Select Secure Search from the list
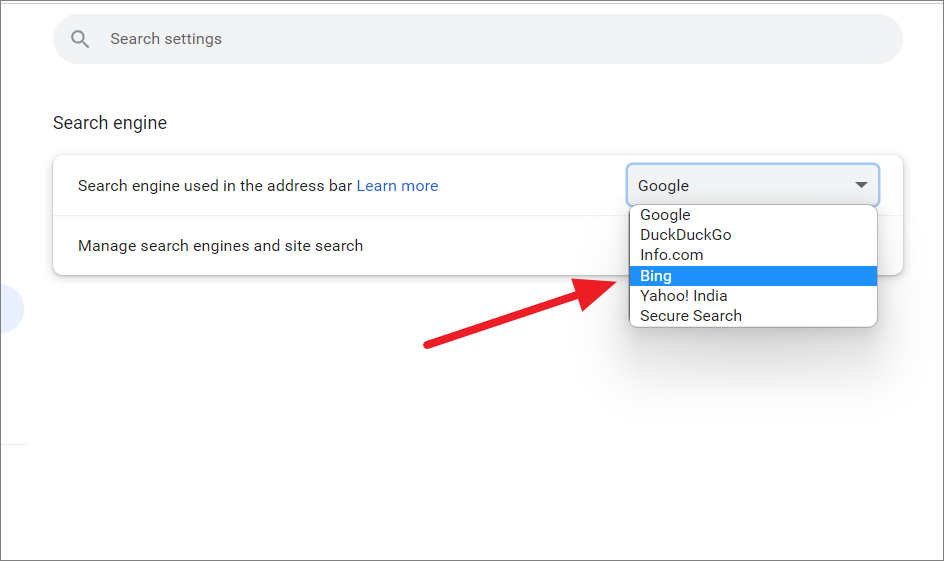 (x=753, y=316)
